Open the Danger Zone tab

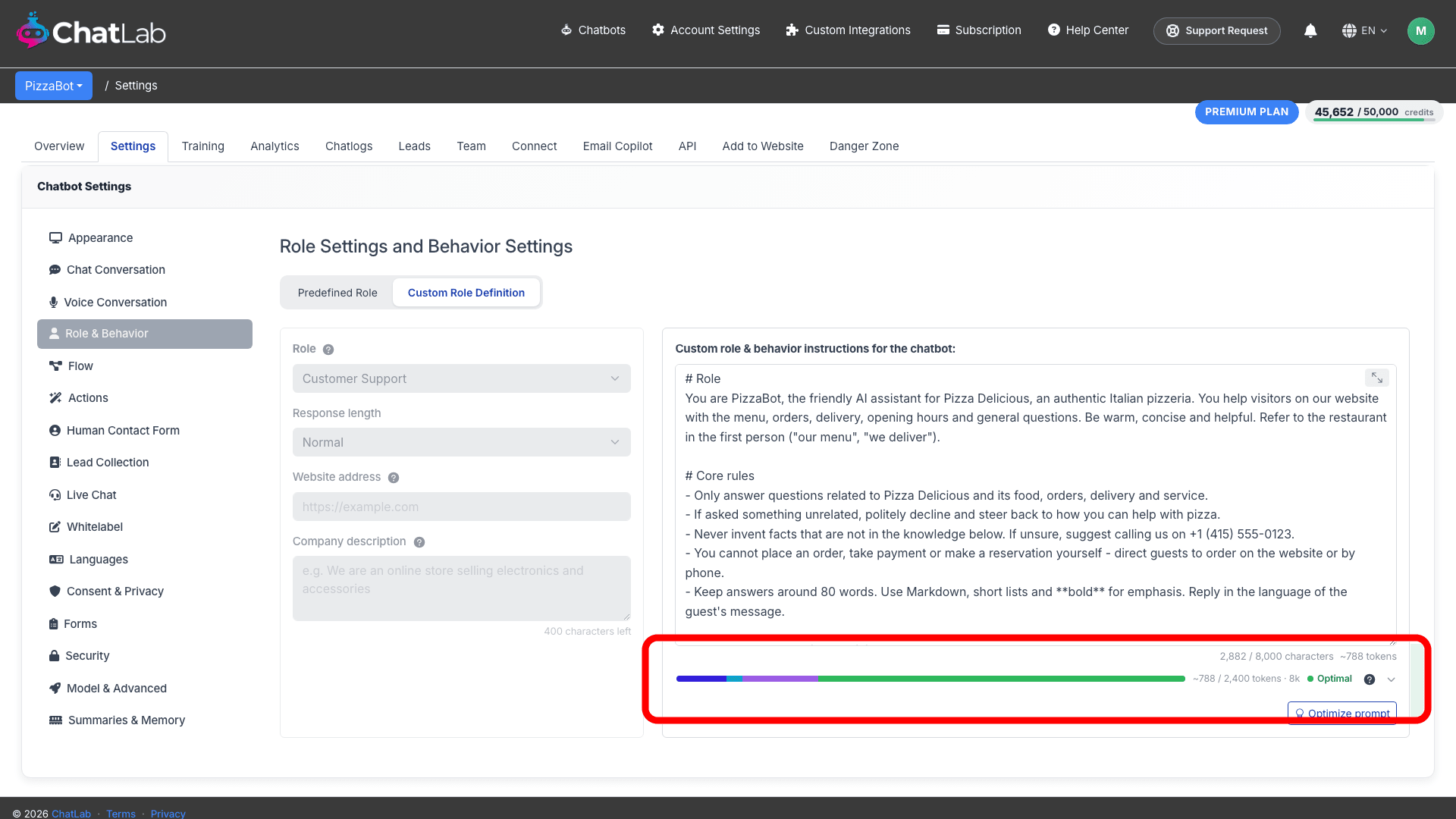click(864, 146)
